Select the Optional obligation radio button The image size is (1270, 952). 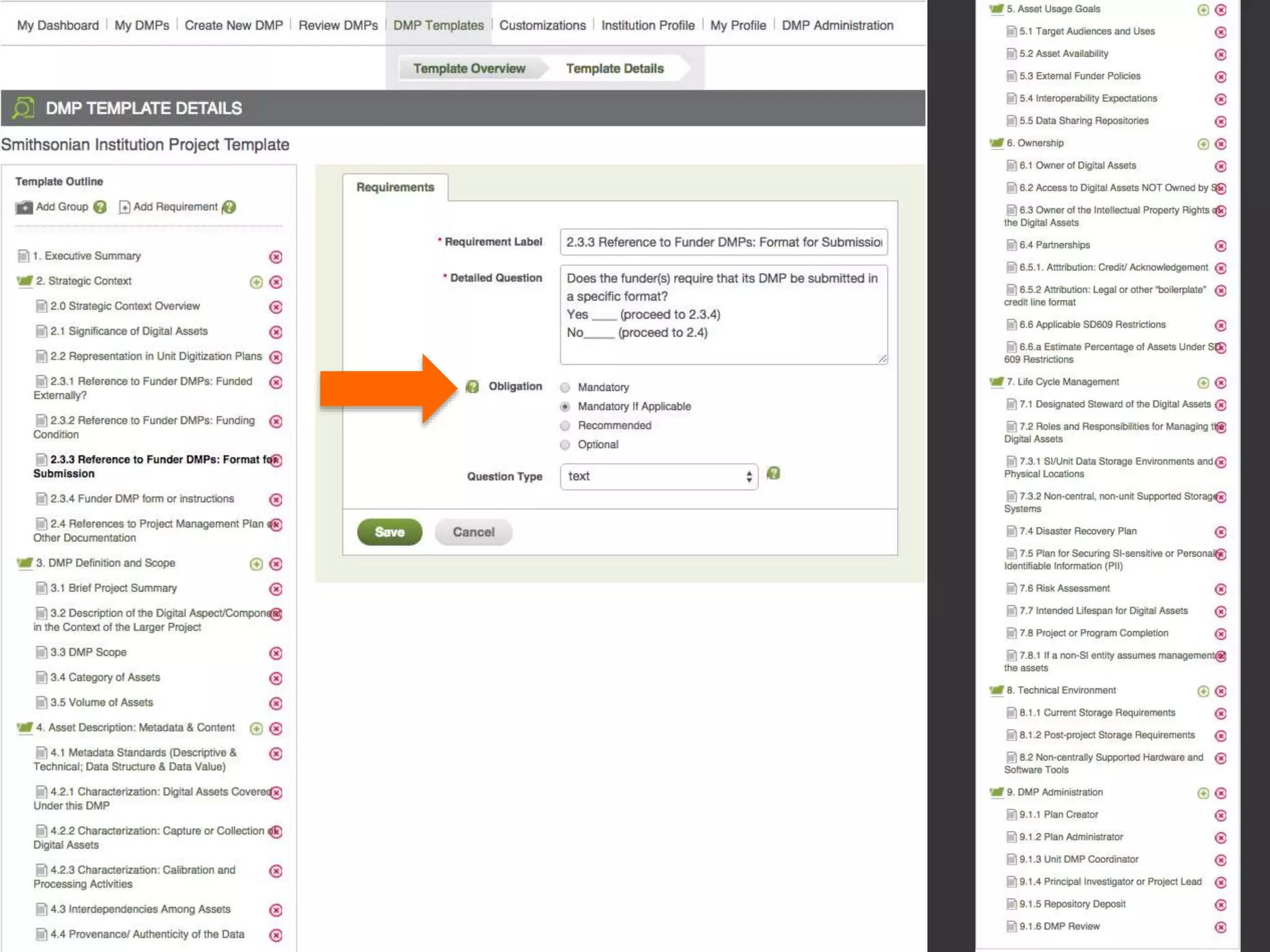tap(565, 446)
